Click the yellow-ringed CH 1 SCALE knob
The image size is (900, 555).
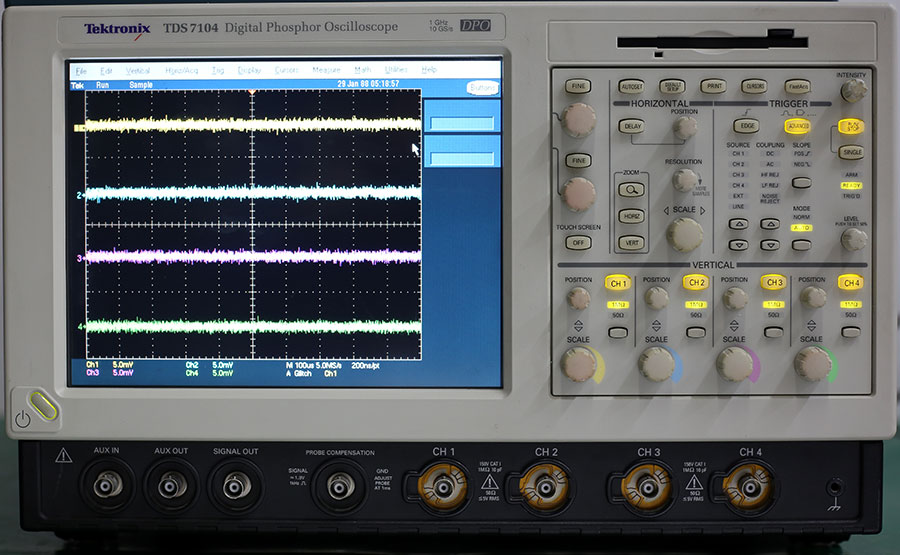pos(579,364)
